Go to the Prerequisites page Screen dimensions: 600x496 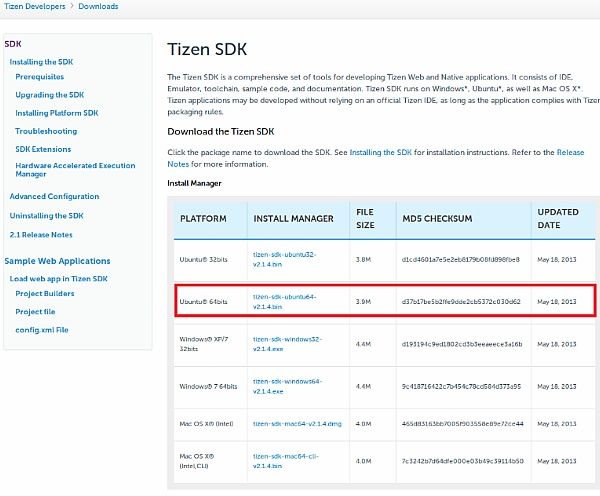click(x=40, y=77)
